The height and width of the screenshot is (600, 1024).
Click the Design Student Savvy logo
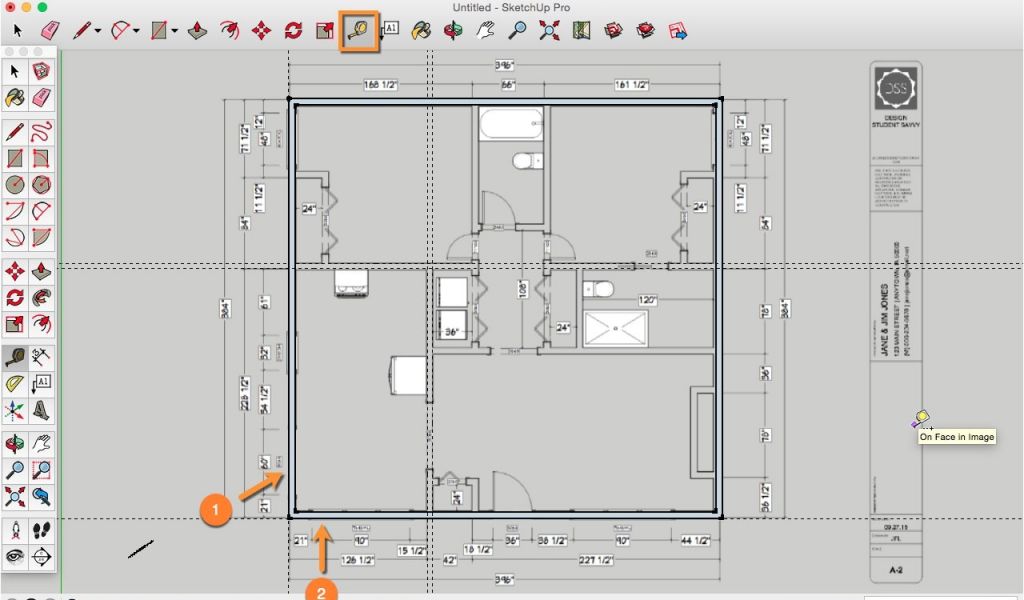click(895, 92)
